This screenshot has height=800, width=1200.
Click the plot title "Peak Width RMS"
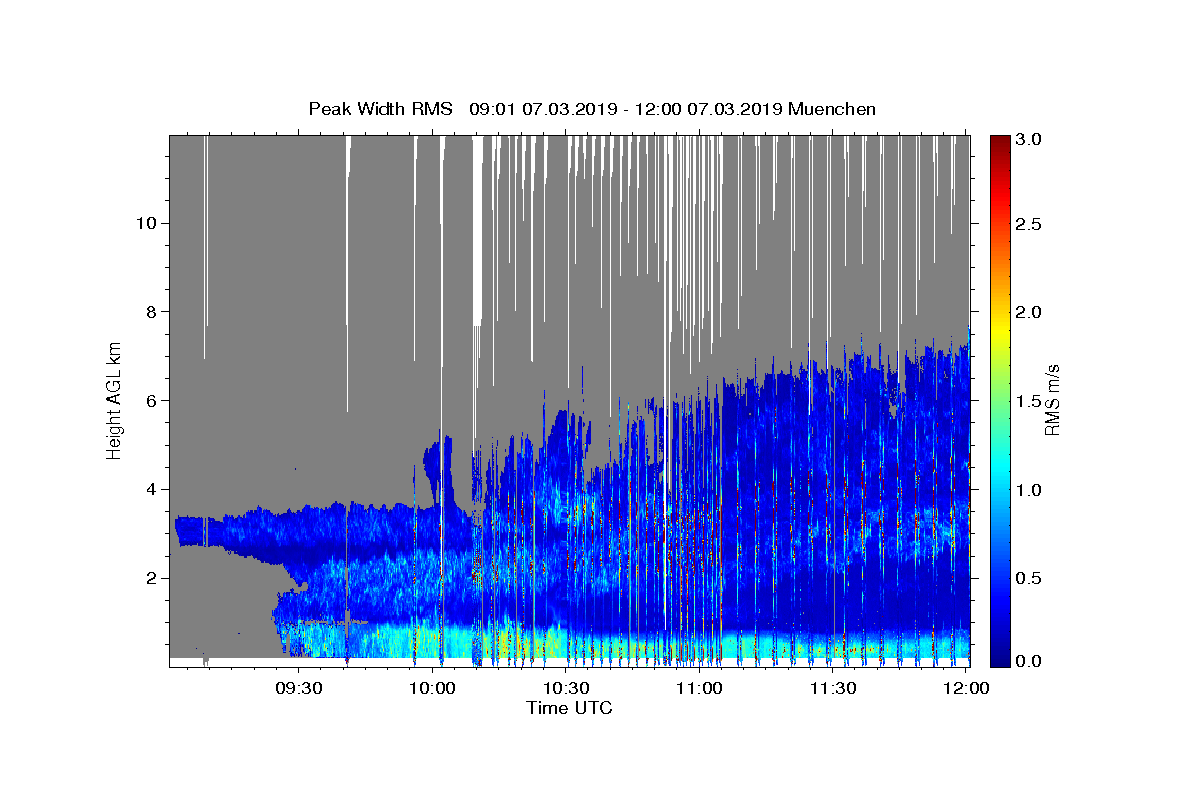tap(380, 109)
